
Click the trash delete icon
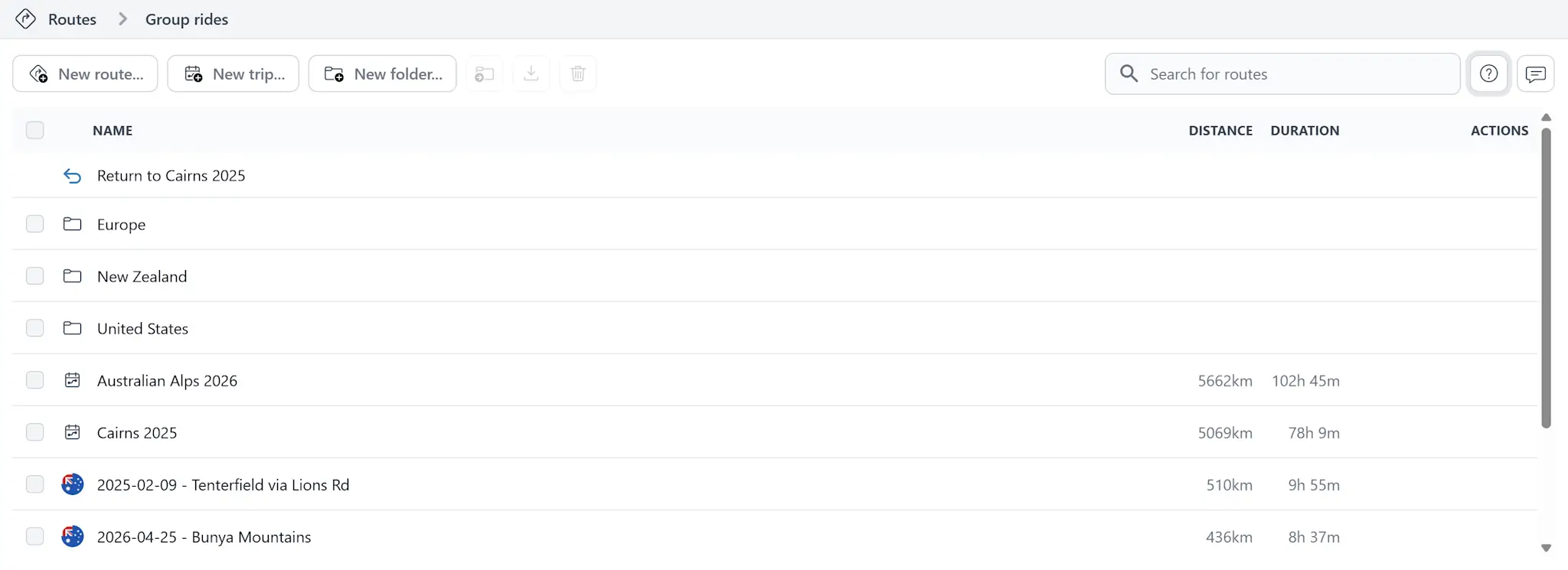coord(578,74)
